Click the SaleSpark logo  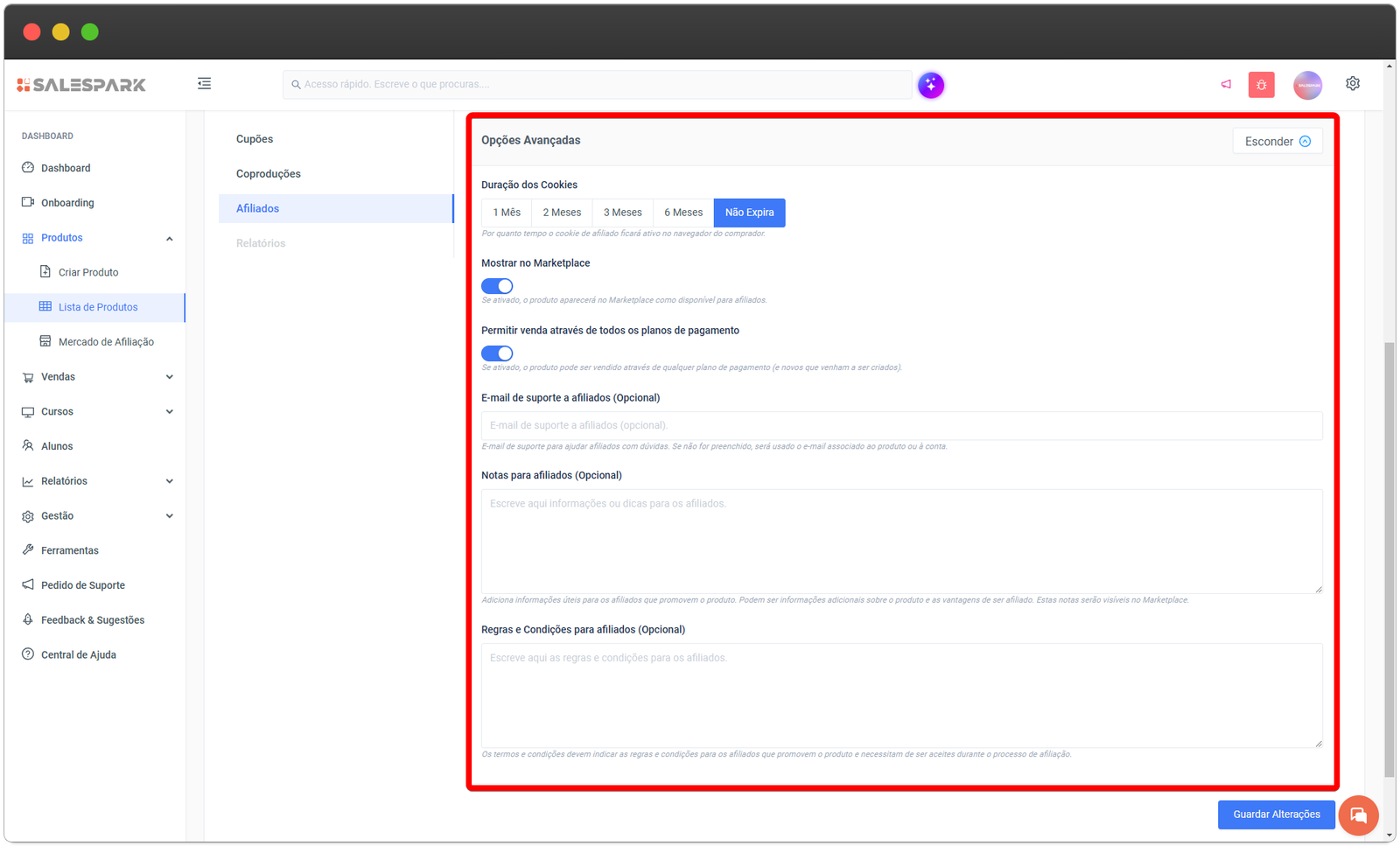[x=81, y=85]
